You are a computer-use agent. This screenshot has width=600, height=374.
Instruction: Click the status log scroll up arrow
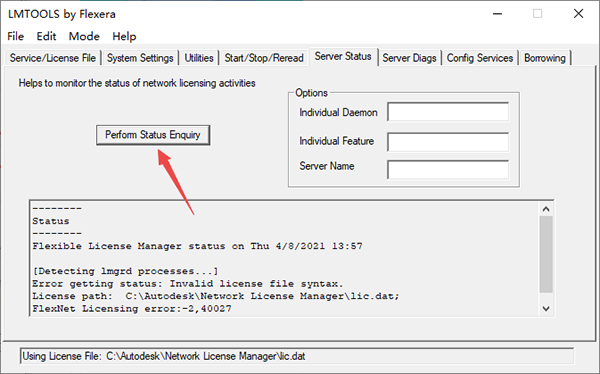(x=546, y=209)
